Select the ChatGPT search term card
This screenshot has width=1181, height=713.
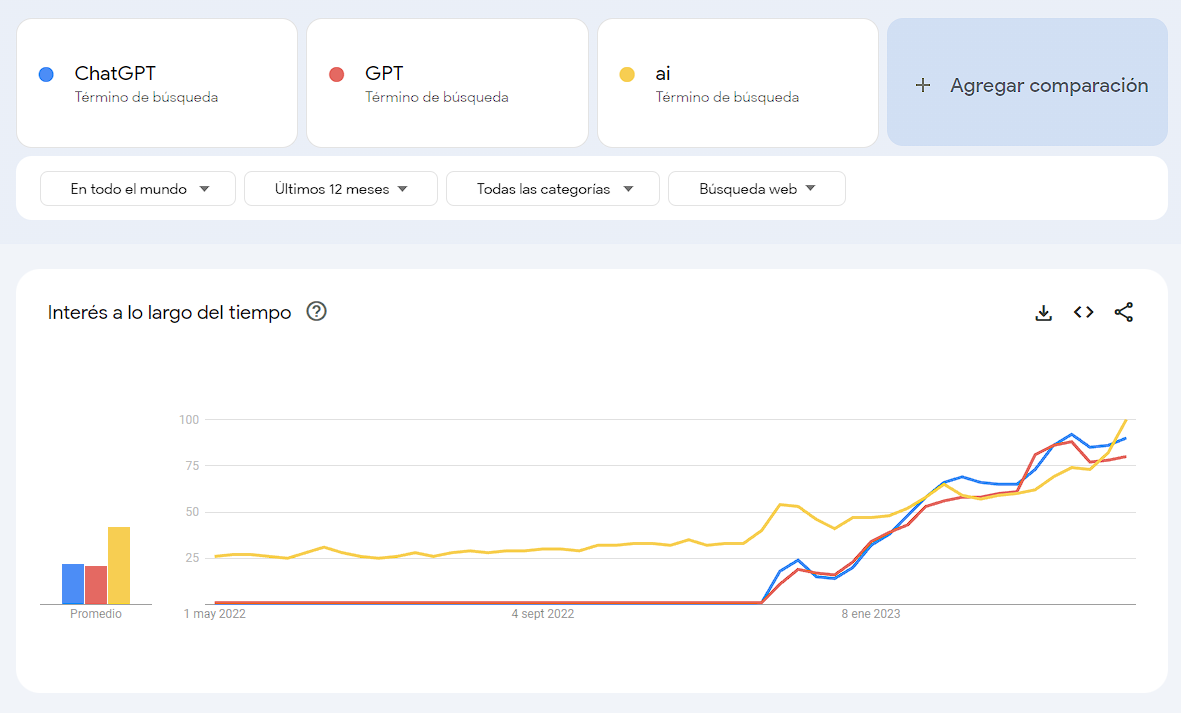click(157, 83)
